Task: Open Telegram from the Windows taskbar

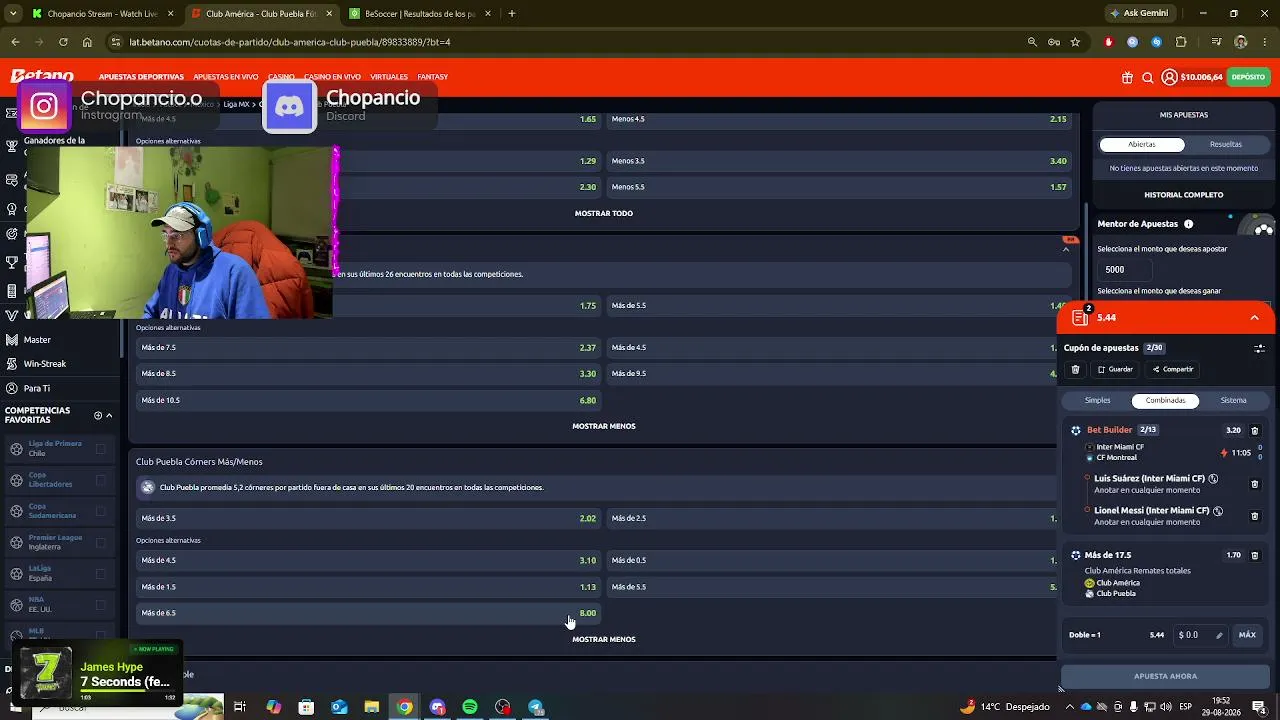Action: (536, 707)
